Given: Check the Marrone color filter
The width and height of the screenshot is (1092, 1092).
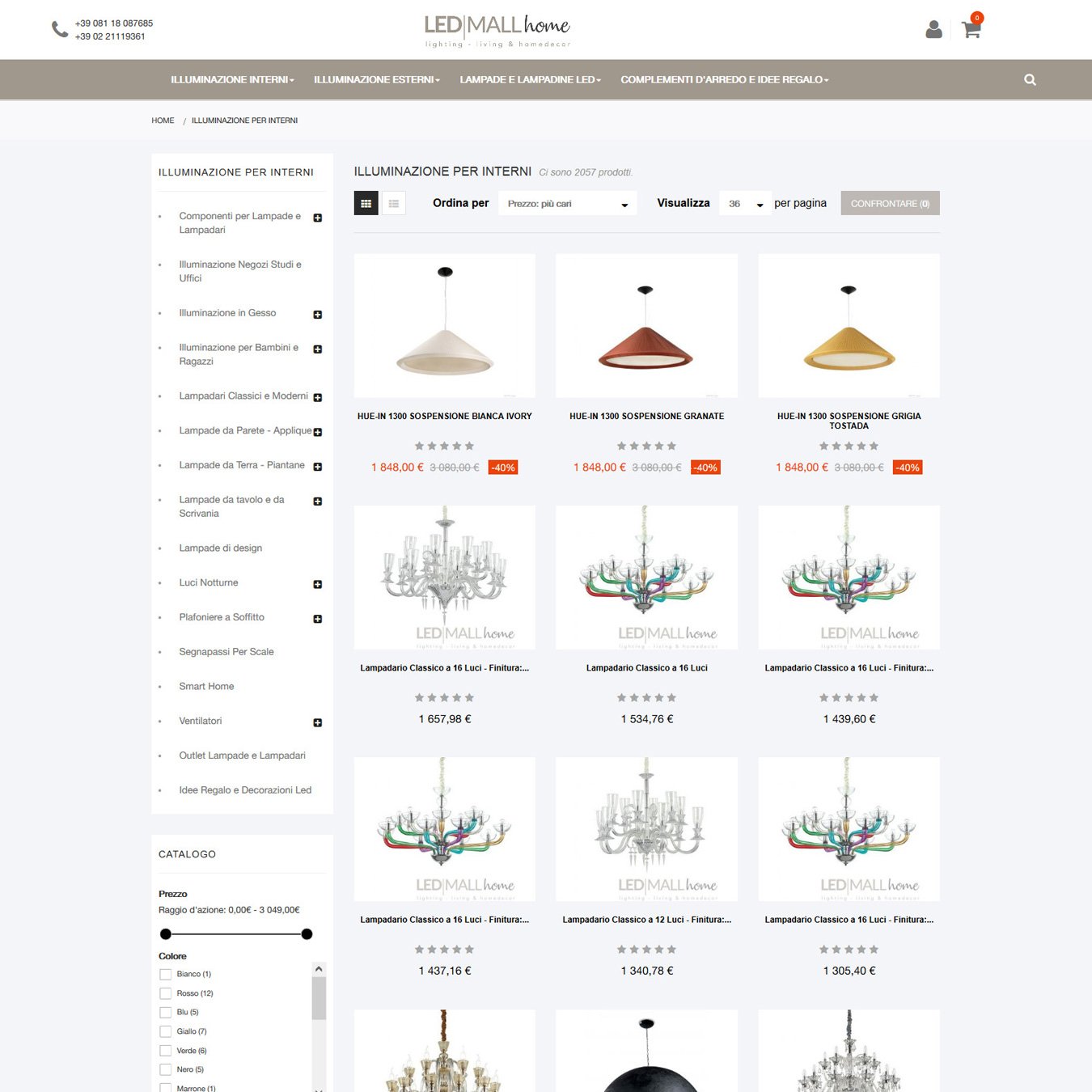Looking at the screenshot, I should [x=166, y=1088].
